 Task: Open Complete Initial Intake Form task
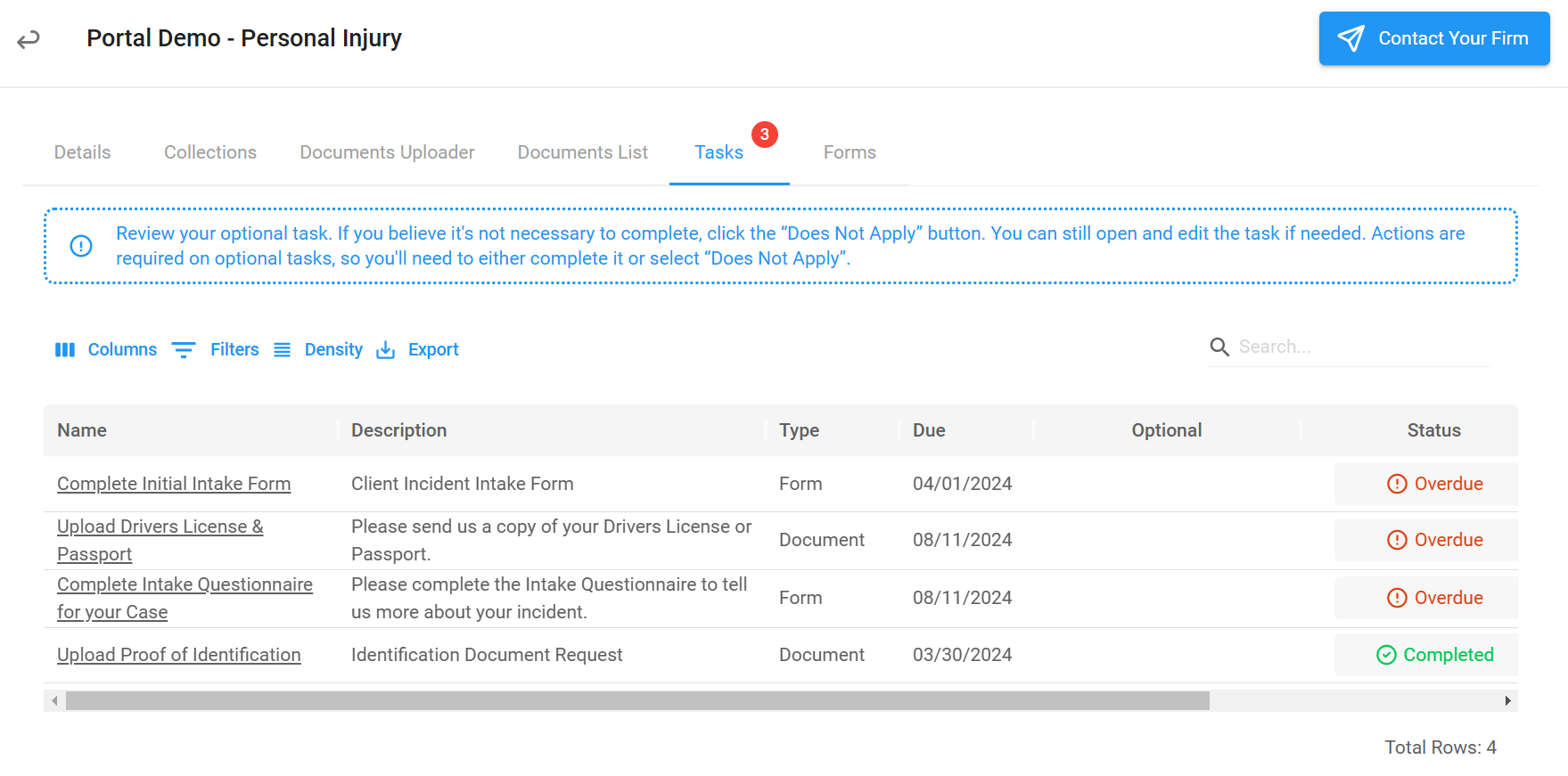174,484
